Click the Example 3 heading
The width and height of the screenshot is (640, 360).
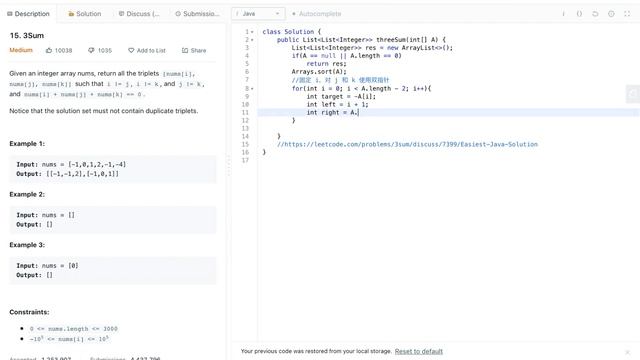coord(27,245)
